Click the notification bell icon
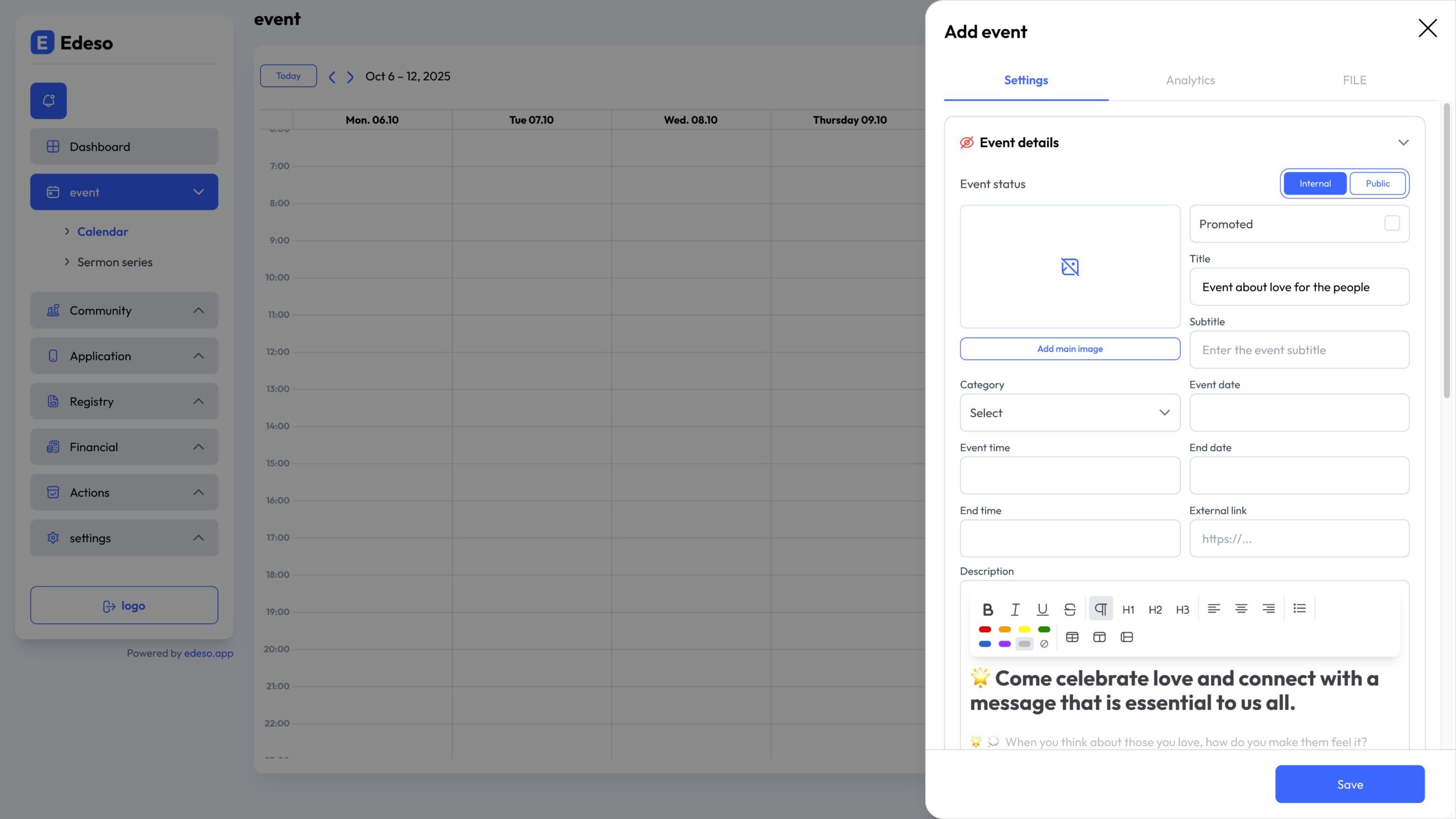 pyautogui.click(x=48, y=101)
